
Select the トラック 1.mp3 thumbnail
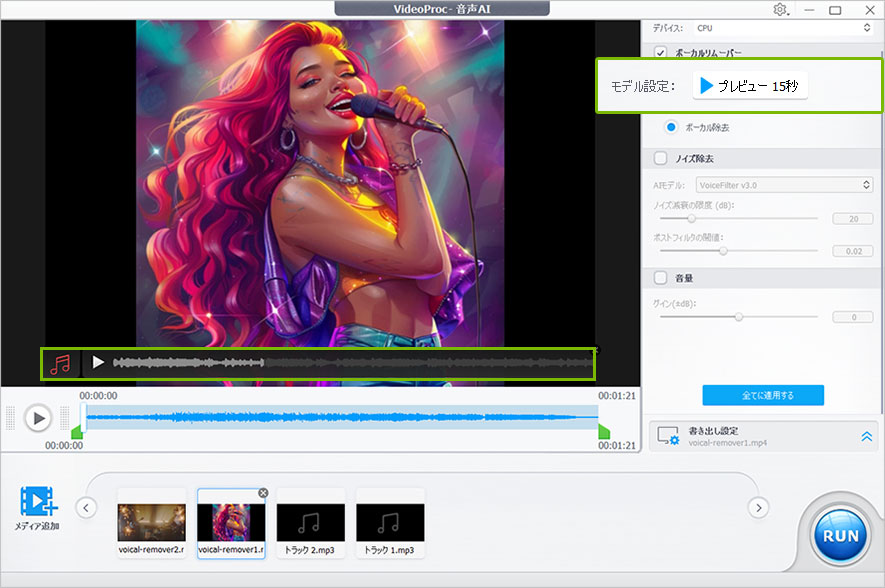pyautogui.click(x=390, y=523)
